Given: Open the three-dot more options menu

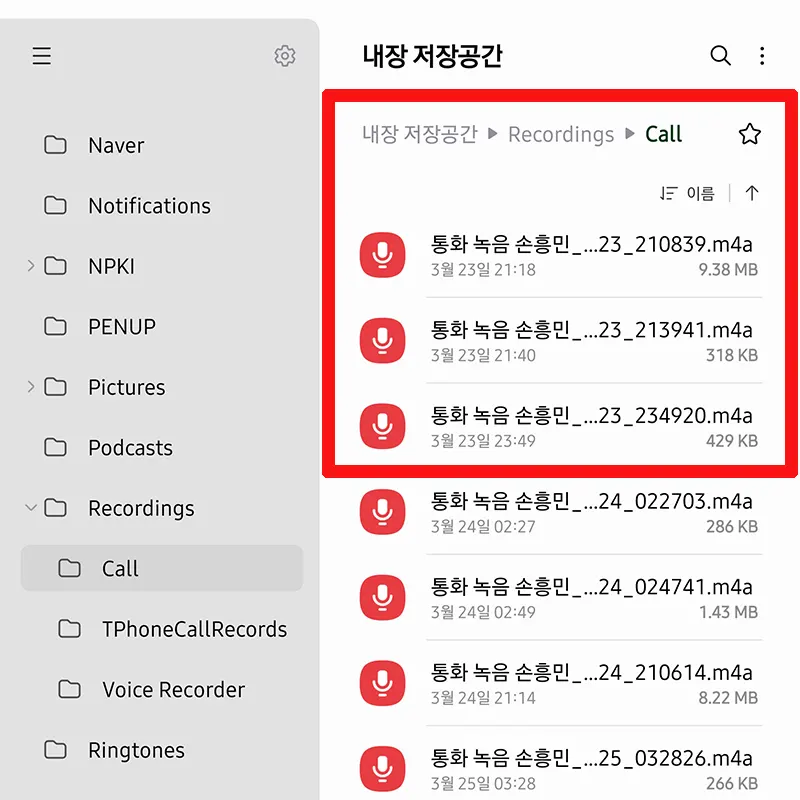Looking at the screenshot, I should point(762,57).
